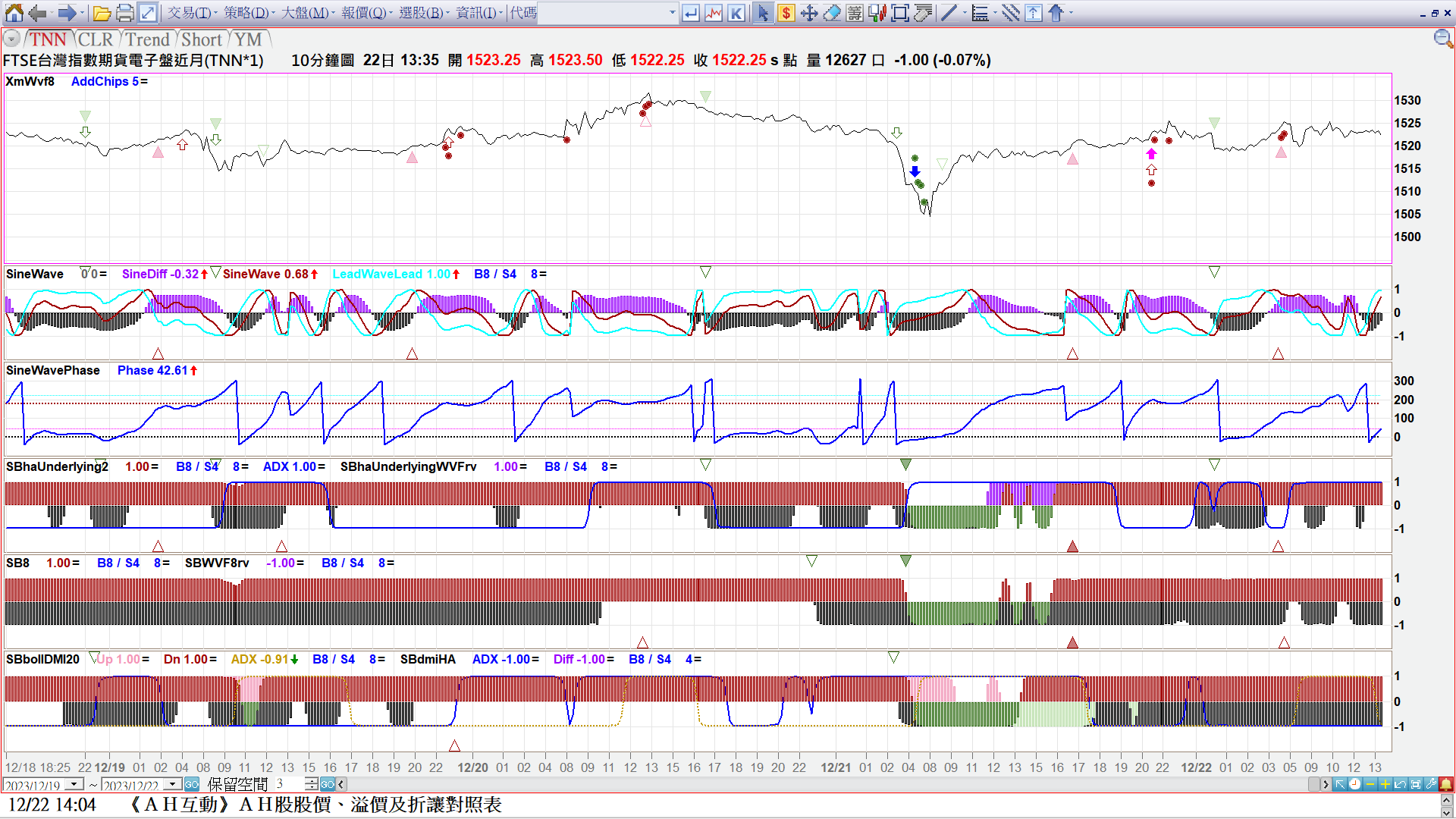Select the move crosshair arrows tool
Screen dimensions: 1456x819
pos(809,13)
